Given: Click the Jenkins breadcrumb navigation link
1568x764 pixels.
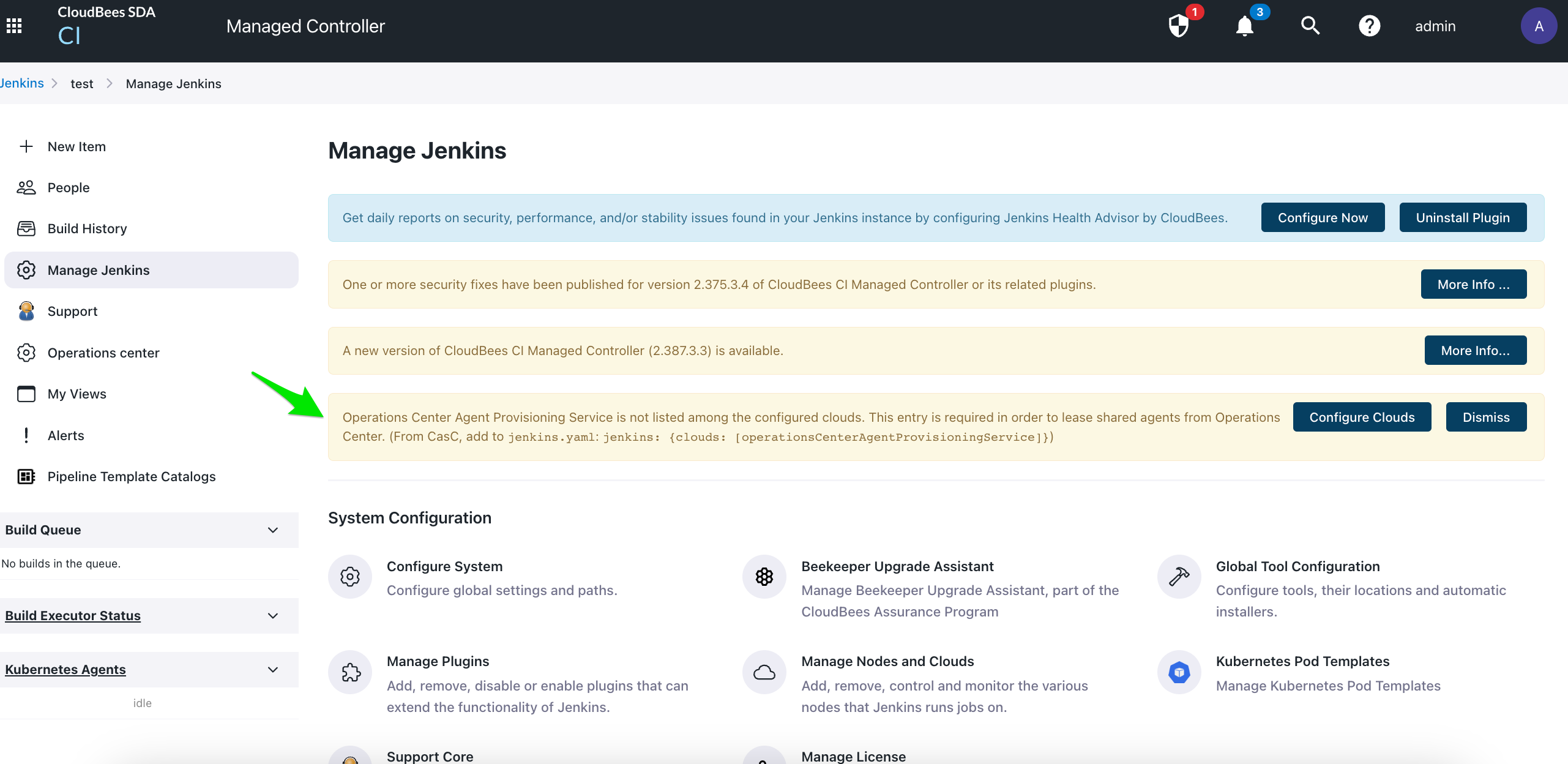Looking at the screenshot, I should point(21,83).
